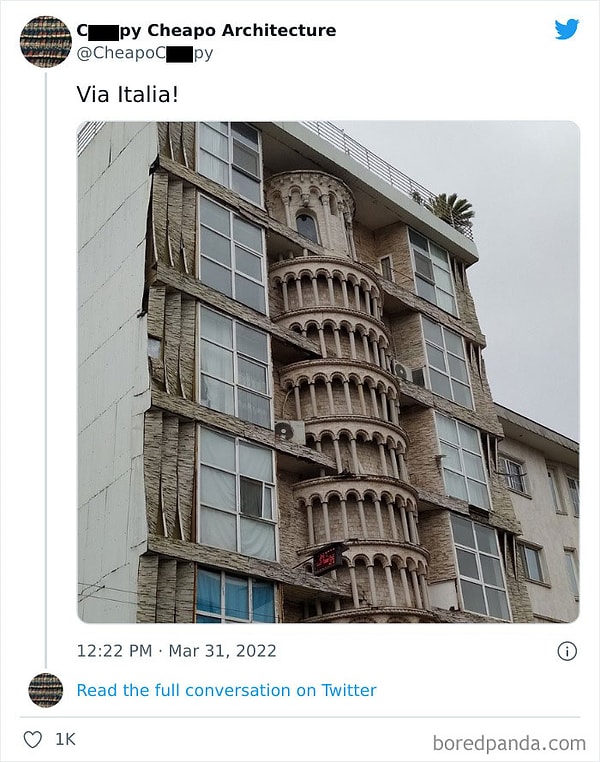Read the full conversation on Twitter
Image resolution: width=600 pixels, height=762 pixels.
[x=226, y=690]
